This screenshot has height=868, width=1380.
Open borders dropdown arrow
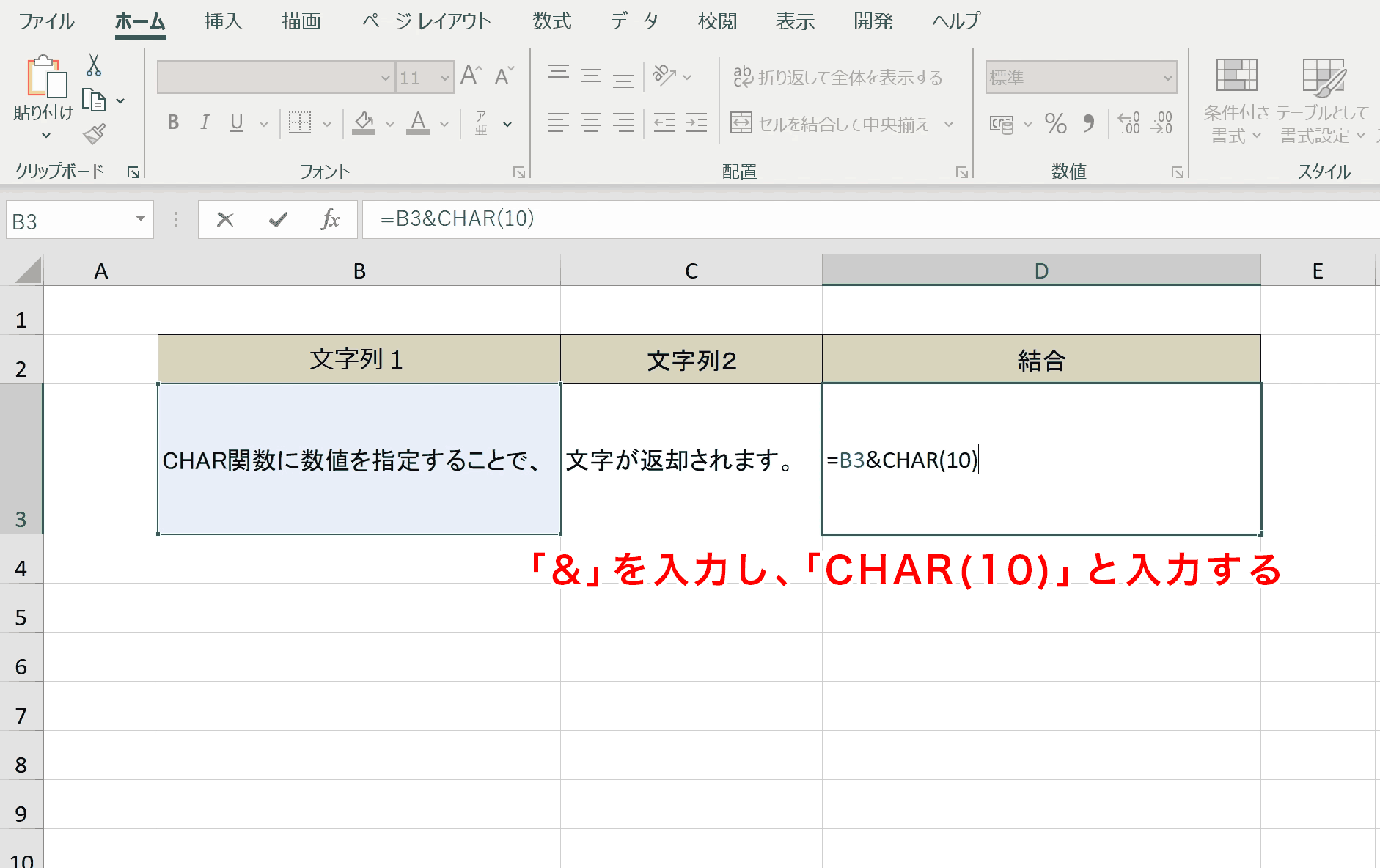click(327, 124)
